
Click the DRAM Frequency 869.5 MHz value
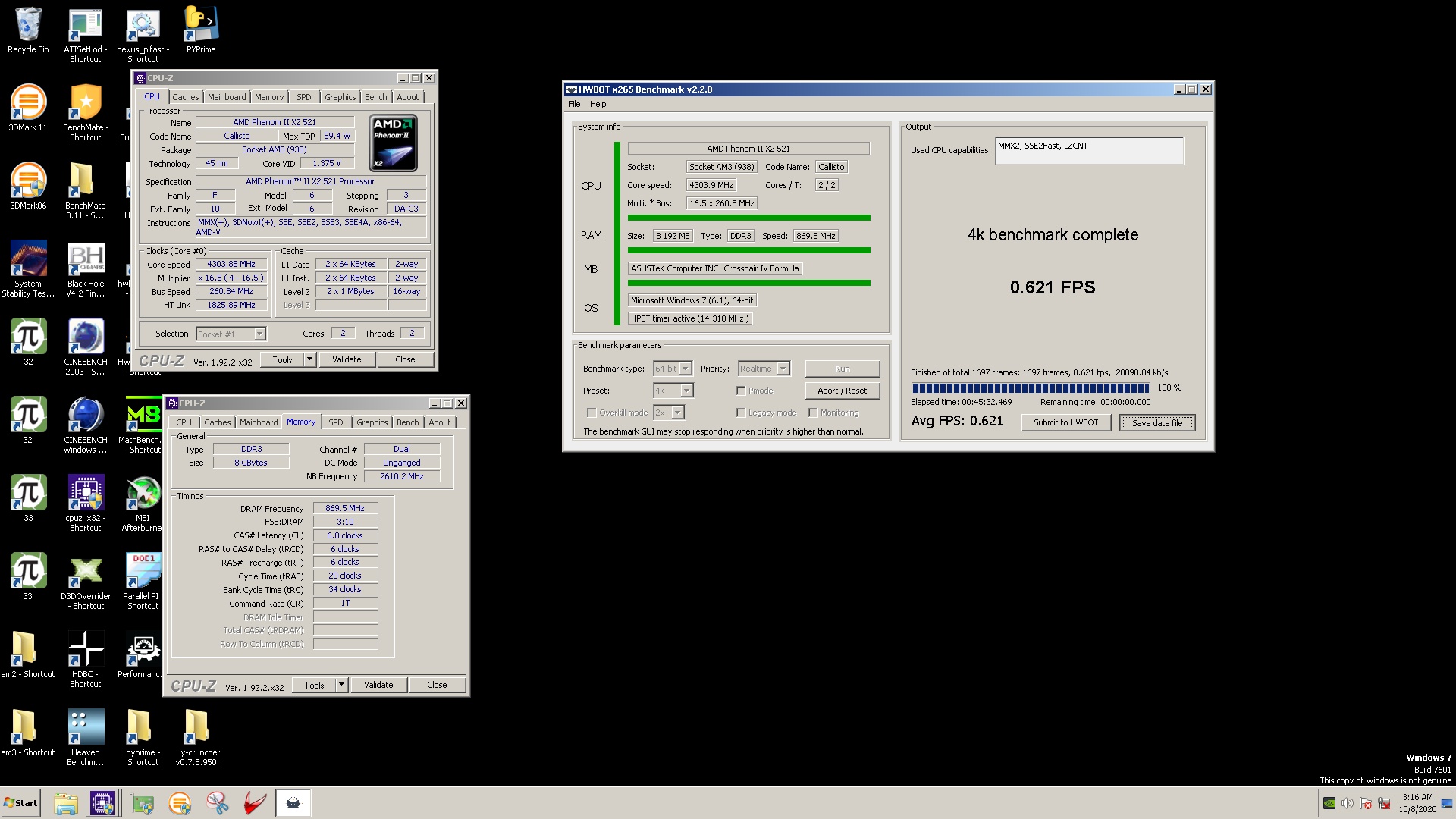pos(345,508)
